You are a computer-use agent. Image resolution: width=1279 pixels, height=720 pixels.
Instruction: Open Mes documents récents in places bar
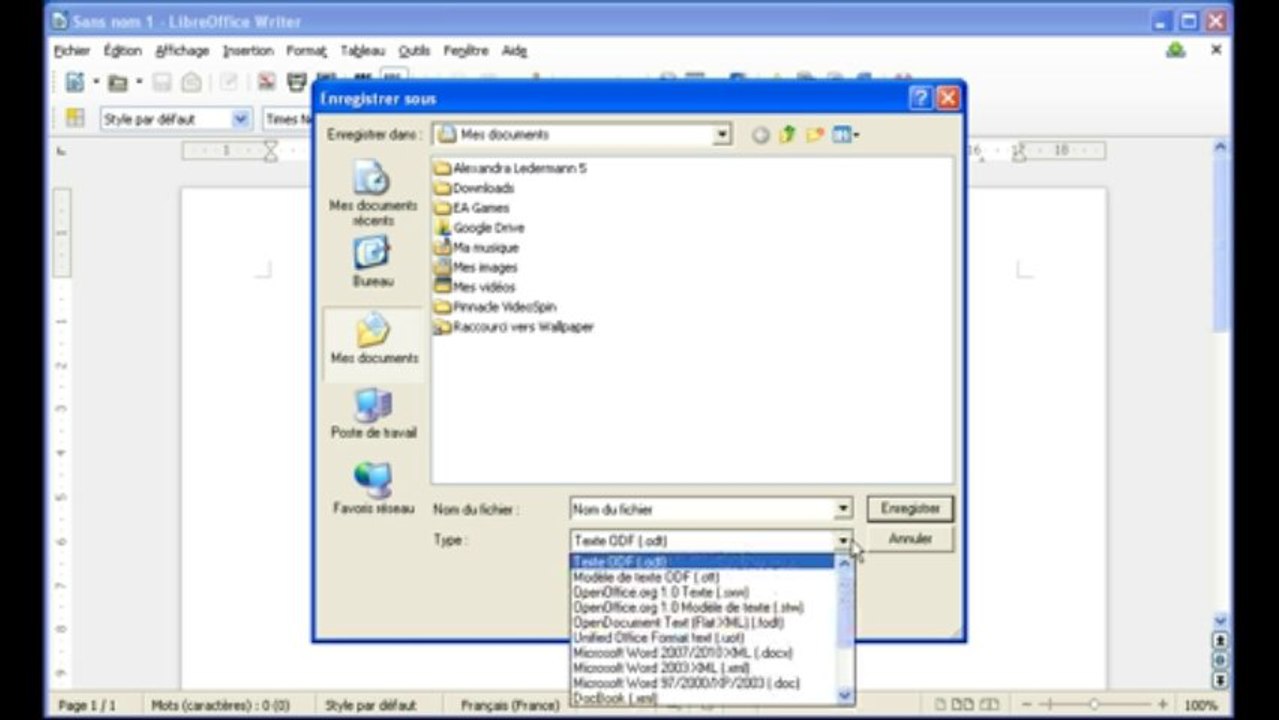(373, 194)
